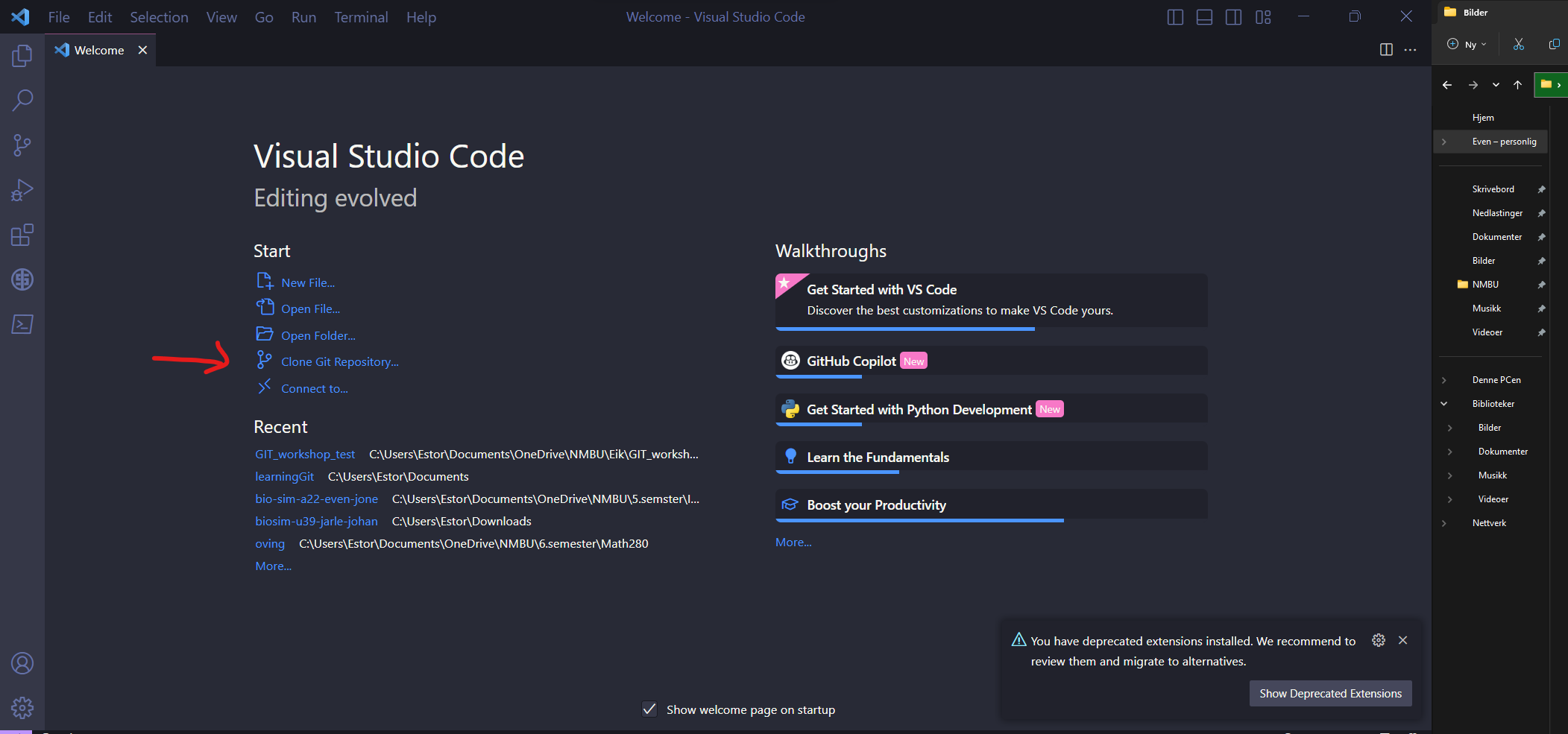This screenshot has height=734, width=1568.
Task: Expand Videoer under Biblioteker
Action: [1450, 499]
